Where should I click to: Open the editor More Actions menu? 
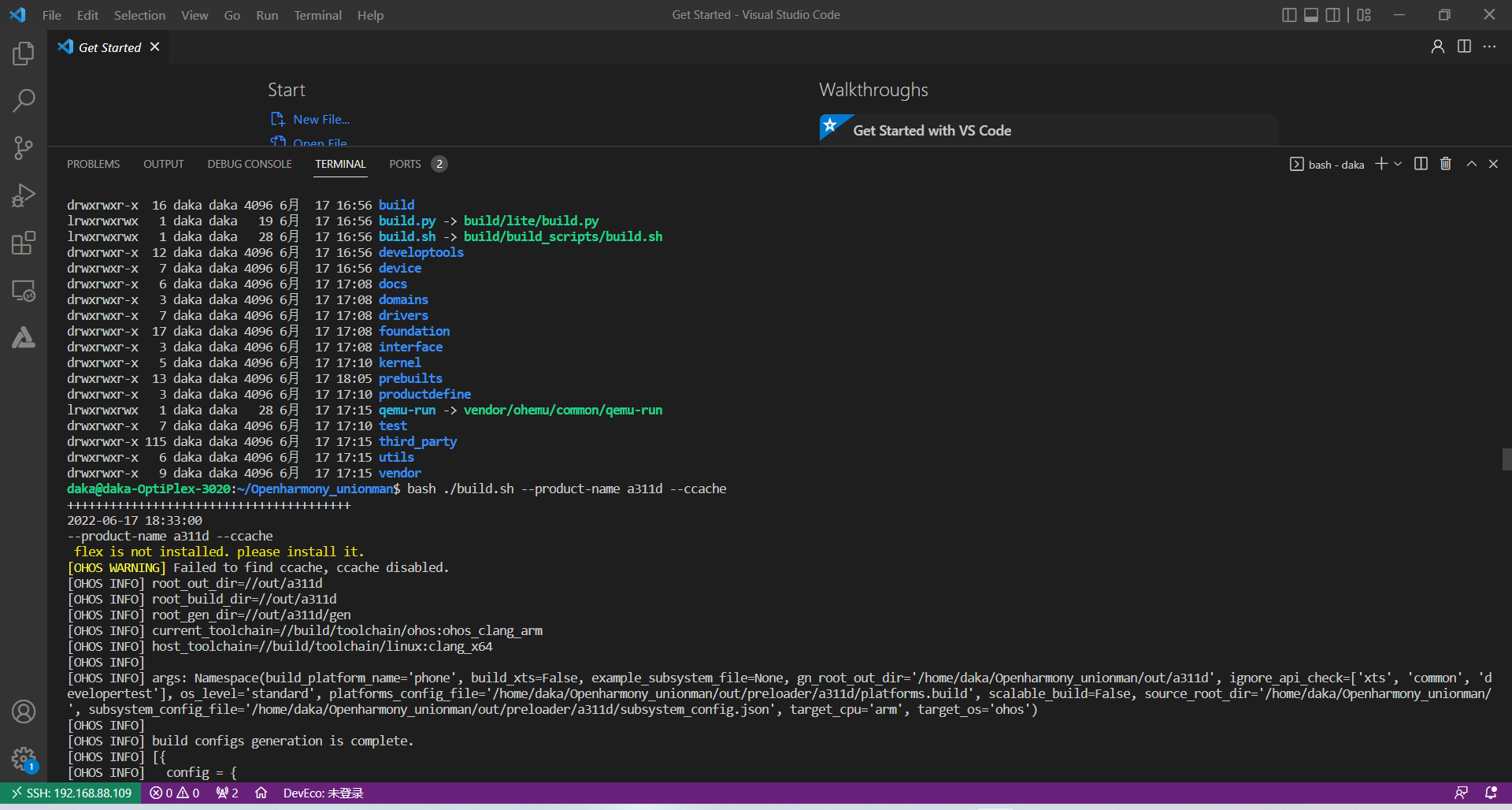tap(1489, 46)
